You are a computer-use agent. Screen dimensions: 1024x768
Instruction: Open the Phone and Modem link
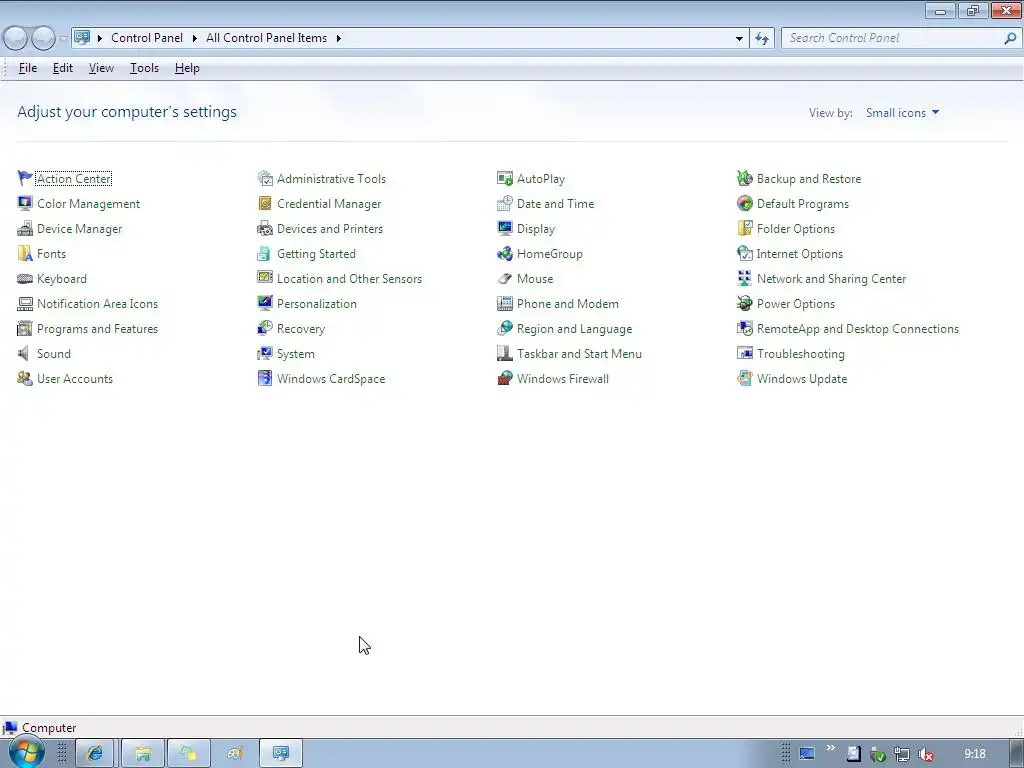click(568, 304)
